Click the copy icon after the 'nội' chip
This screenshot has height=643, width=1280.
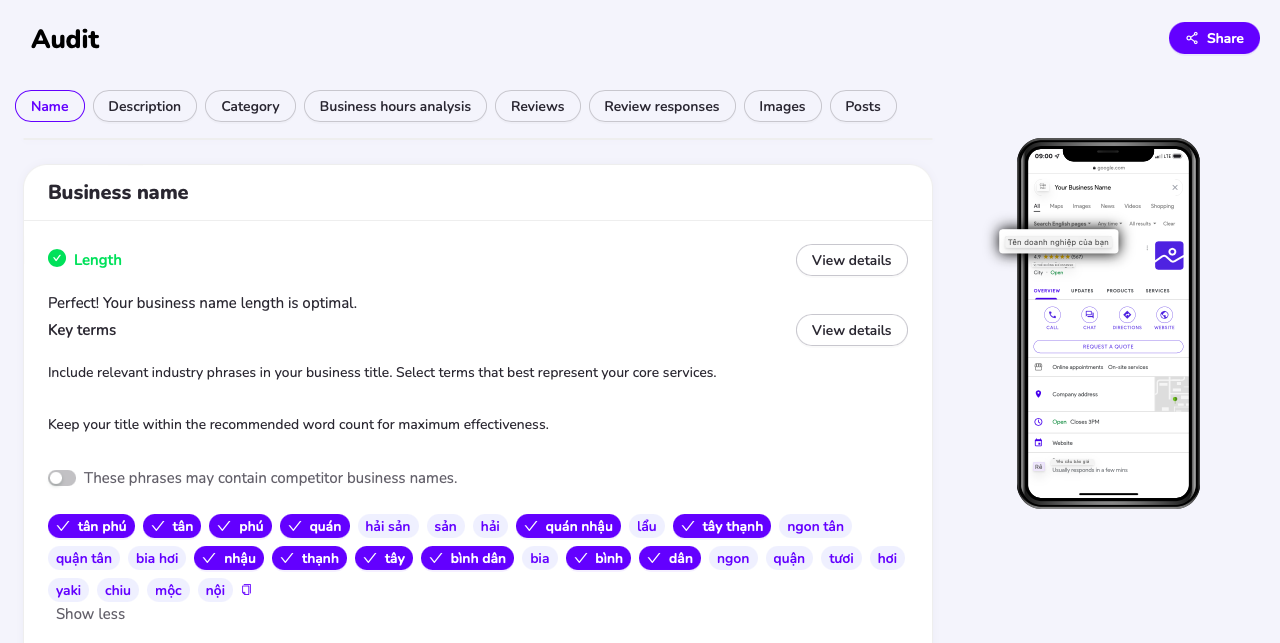247,590
